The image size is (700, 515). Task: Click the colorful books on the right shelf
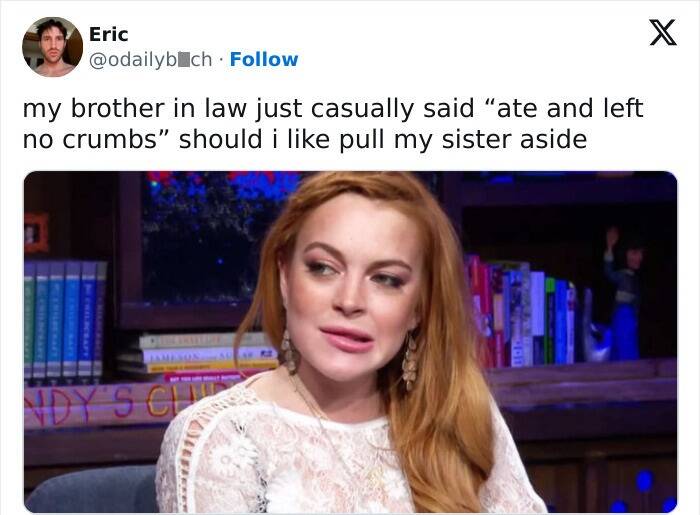[520, 312]
